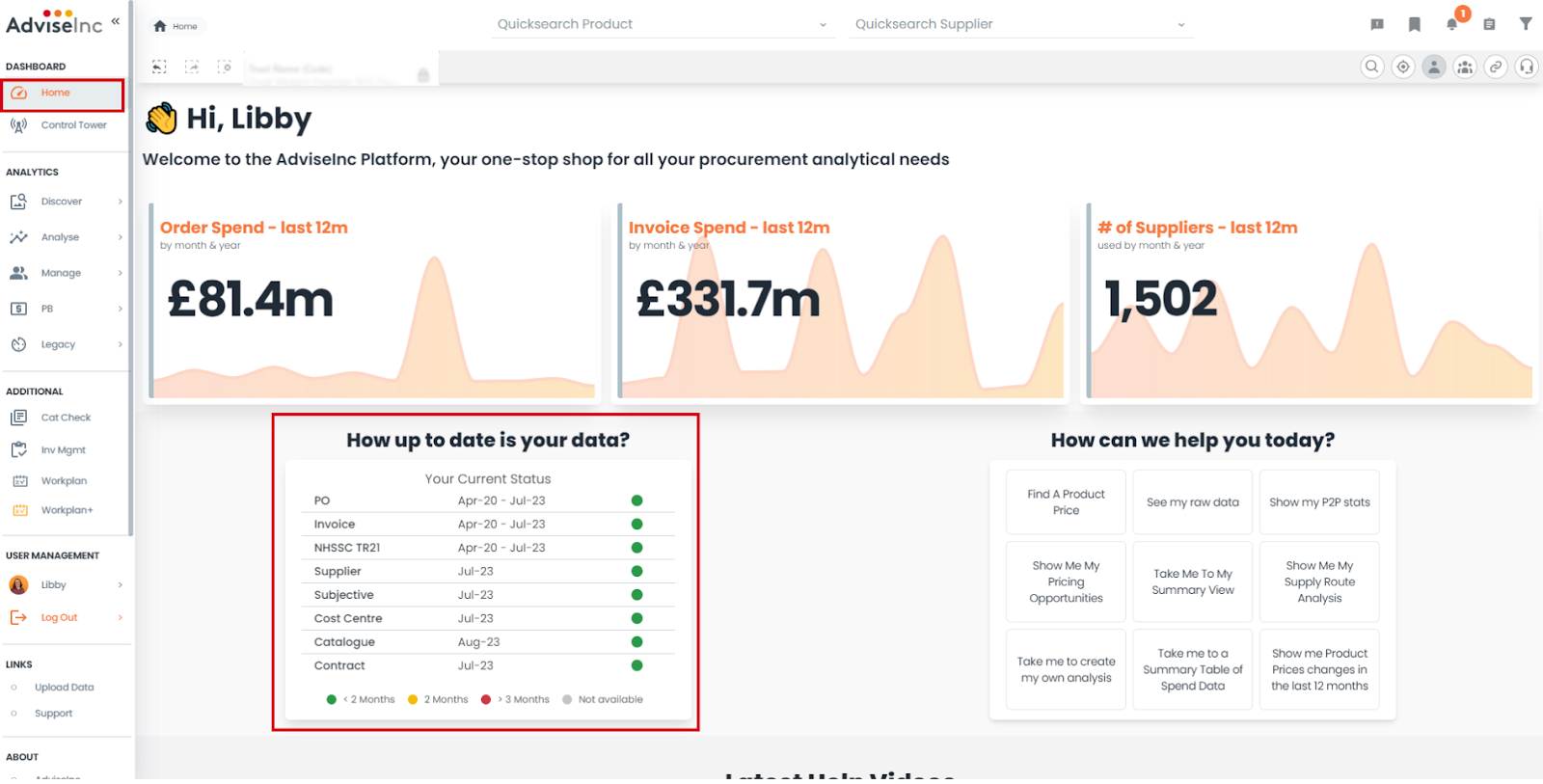Open Home in the Dashboard sidebar
This screenshot has width=1543, height=784.
point(63,94)
